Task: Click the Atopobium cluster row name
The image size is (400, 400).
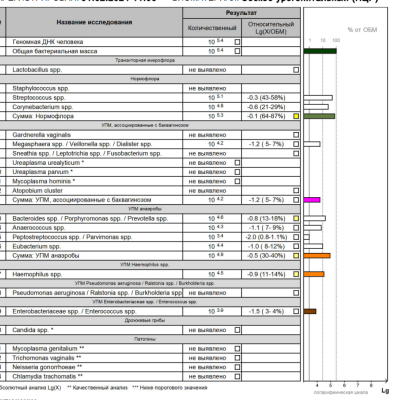Action: (37, 191)
